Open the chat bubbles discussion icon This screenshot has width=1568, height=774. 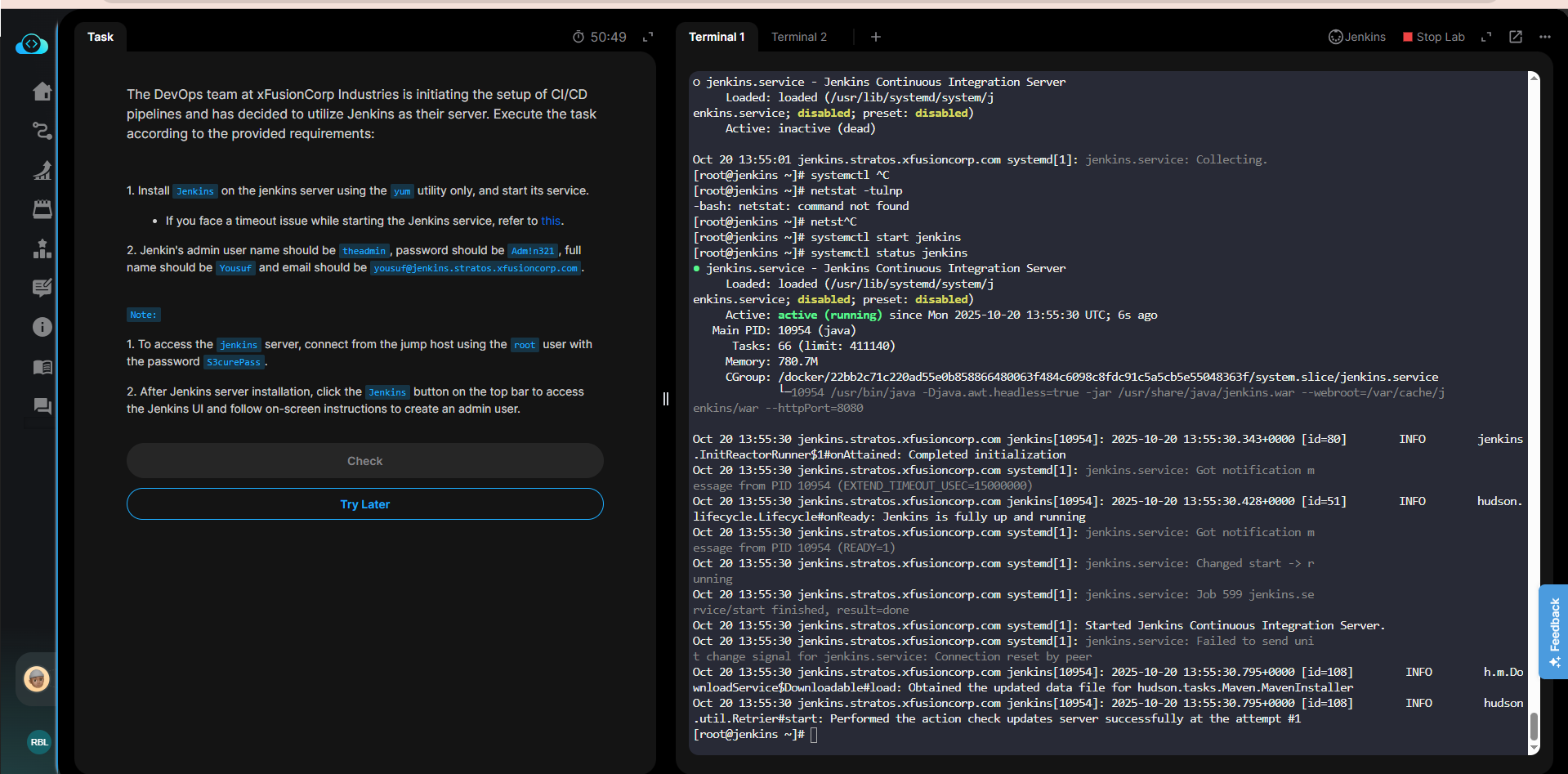[42, 406]
